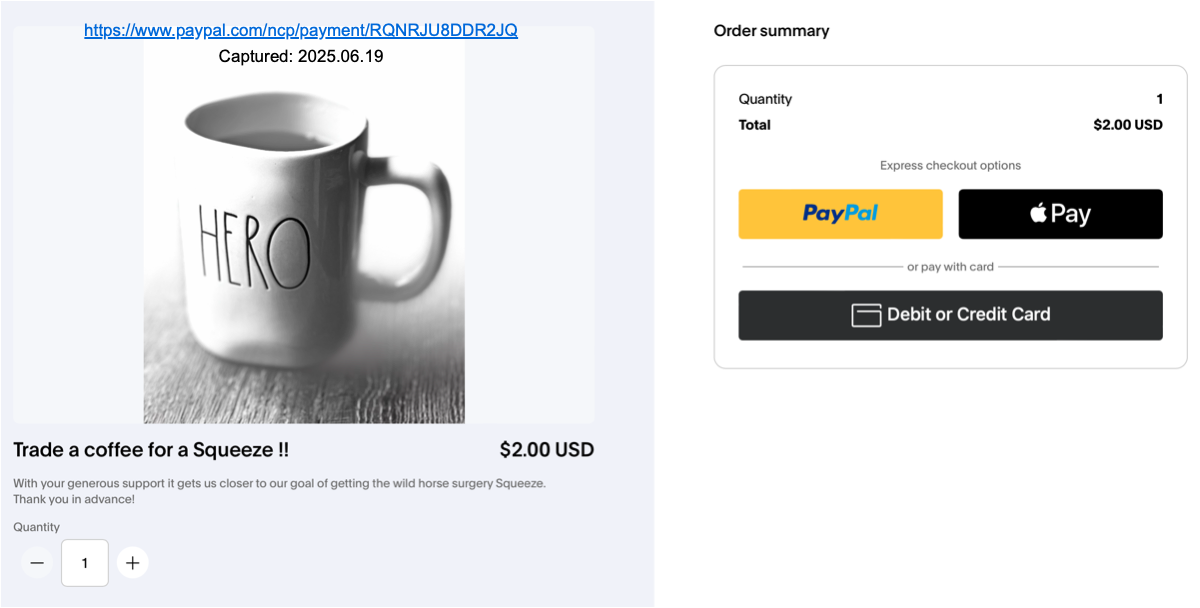This screenshot has height=608, width=1200.
Task: Choose Debit or Credit Card payment
Action: [950, 315]
